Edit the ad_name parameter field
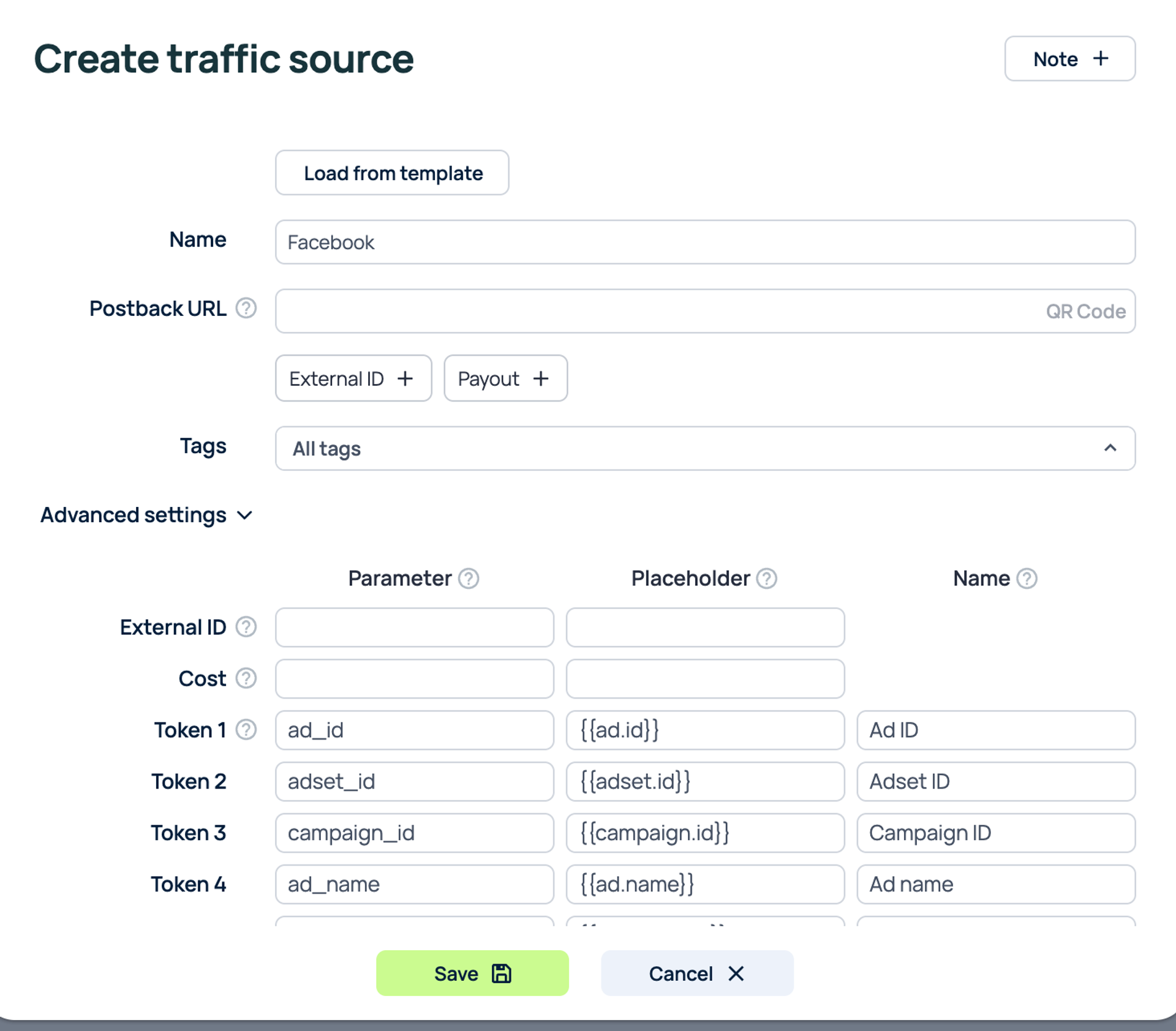The image size is (1176, 1031). (415, 884)
